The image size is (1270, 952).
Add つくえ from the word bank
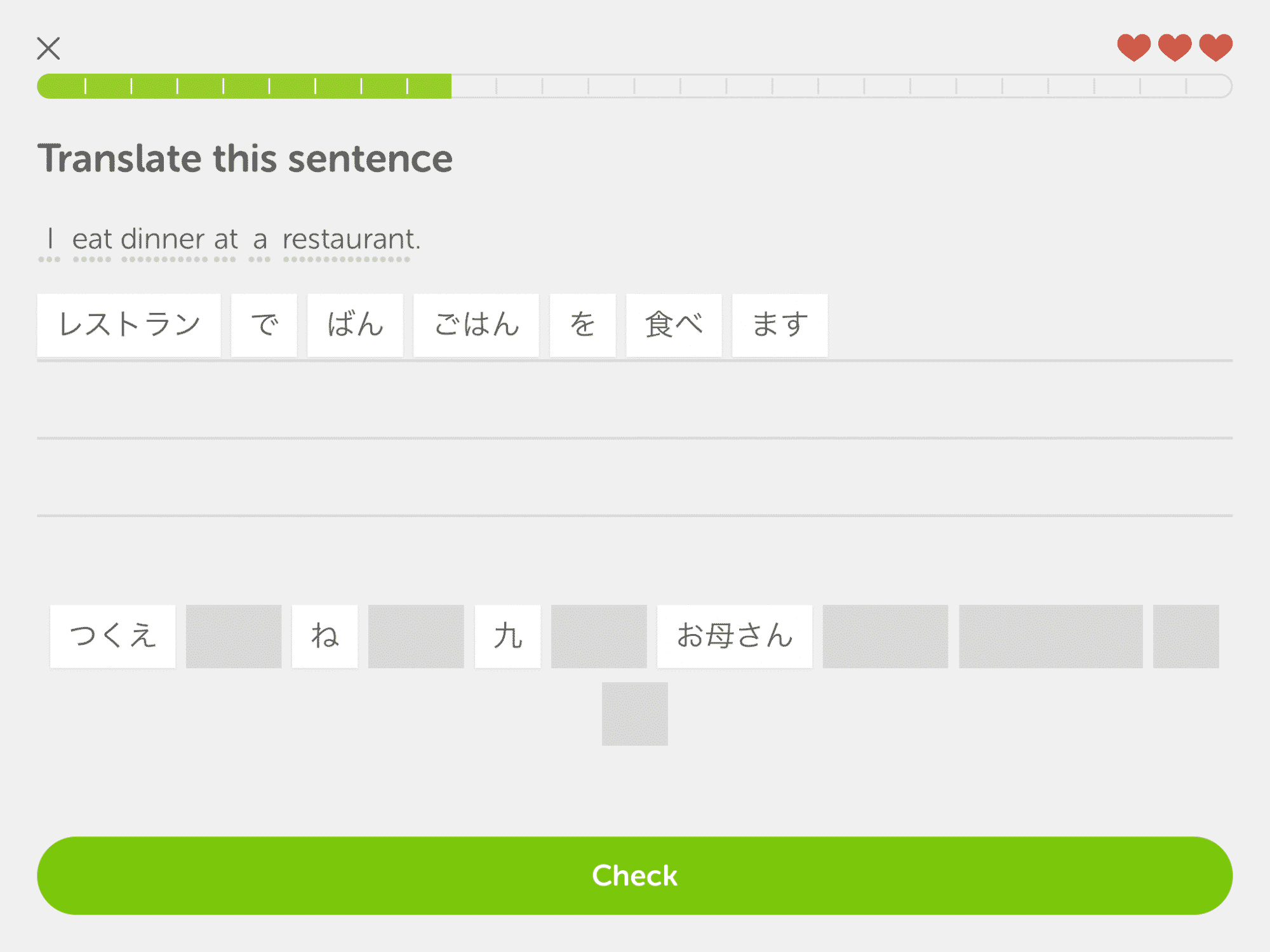pos(112,637)
